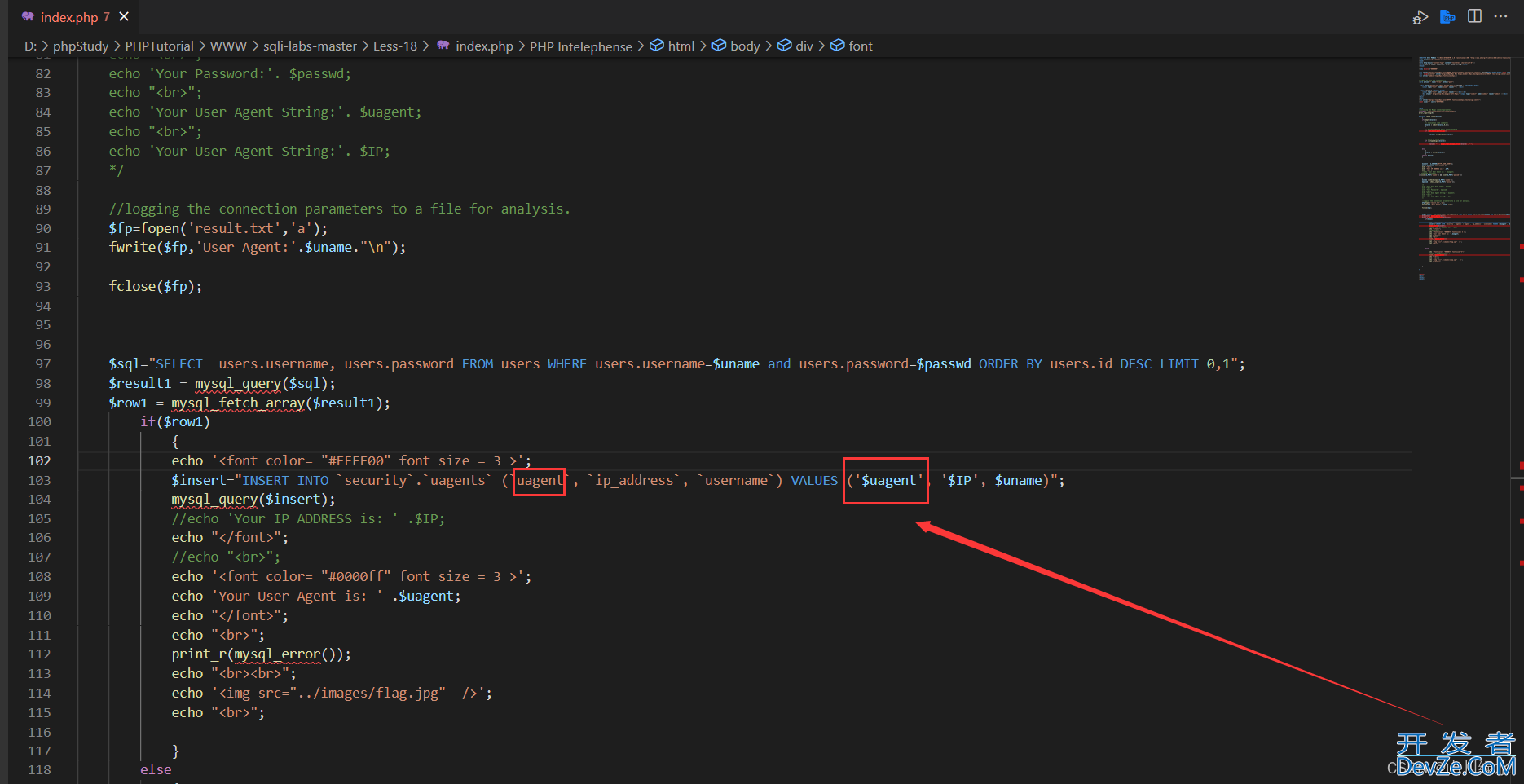Open the font symbol breadcrumb
Viewport: 1524px width, 784px height.
tap(861, 46)
